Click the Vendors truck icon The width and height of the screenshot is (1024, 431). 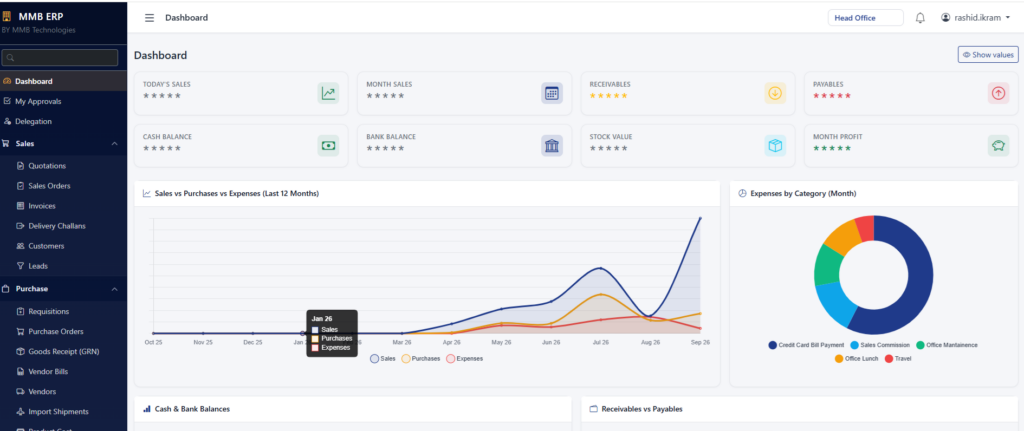tap(20, 392)
